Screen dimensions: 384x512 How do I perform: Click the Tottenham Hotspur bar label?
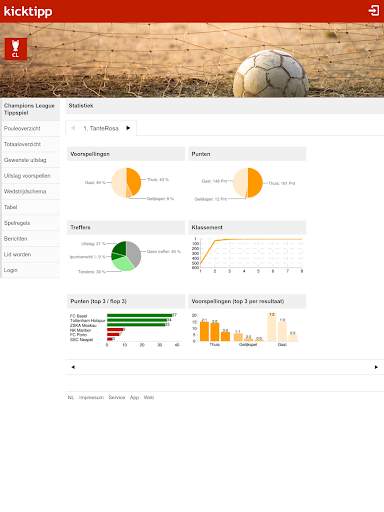click(x=88, y=320)
